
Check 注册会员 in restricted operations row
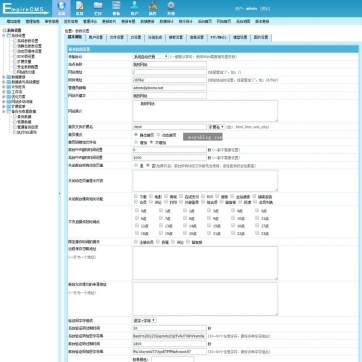click(136, 241)
